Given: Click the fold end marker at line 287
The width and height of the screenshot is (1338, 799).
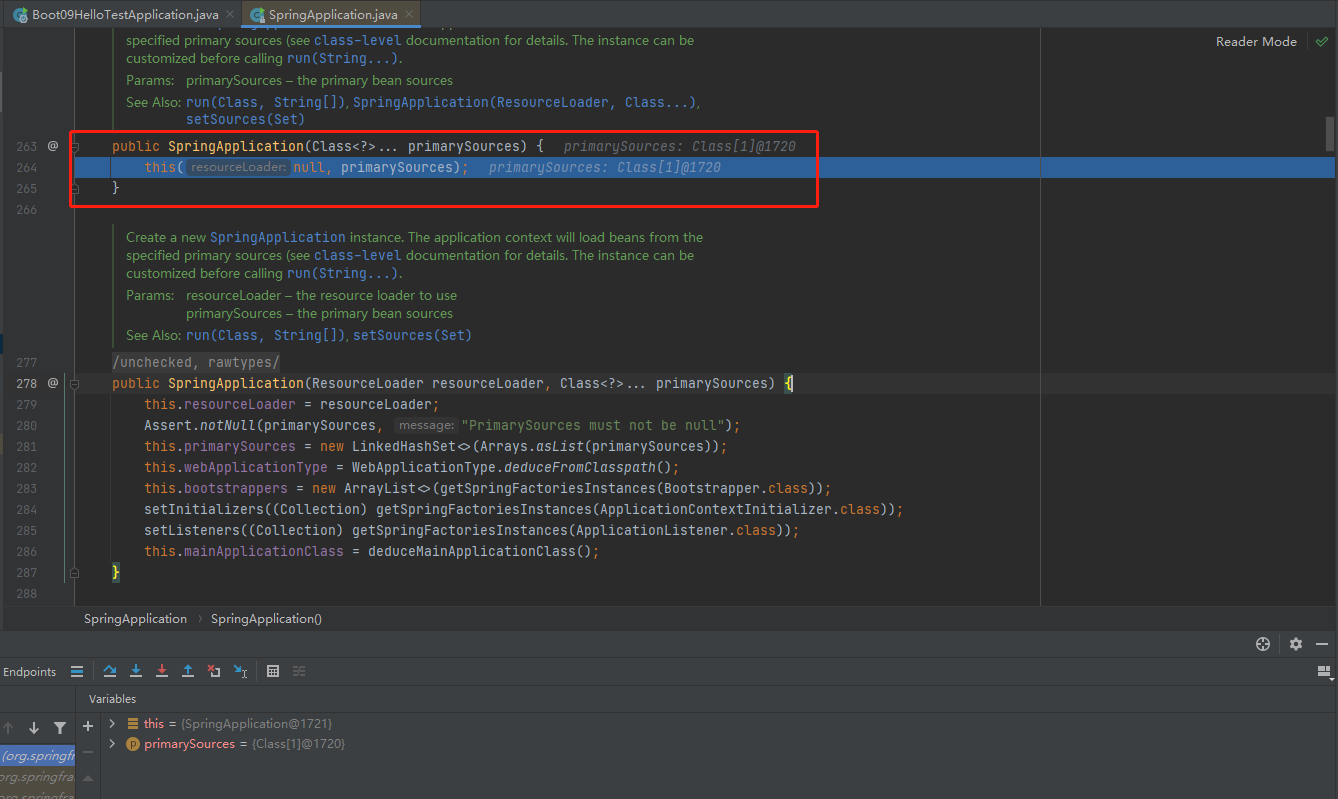Looking at the screenshot, I should (75, 573).
